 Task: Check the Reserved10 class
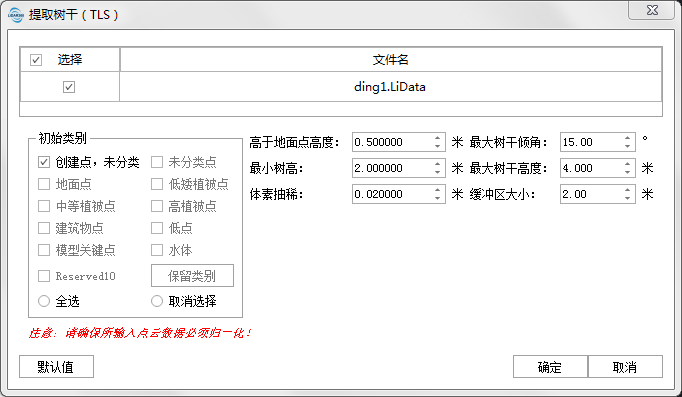coord(44,276)
